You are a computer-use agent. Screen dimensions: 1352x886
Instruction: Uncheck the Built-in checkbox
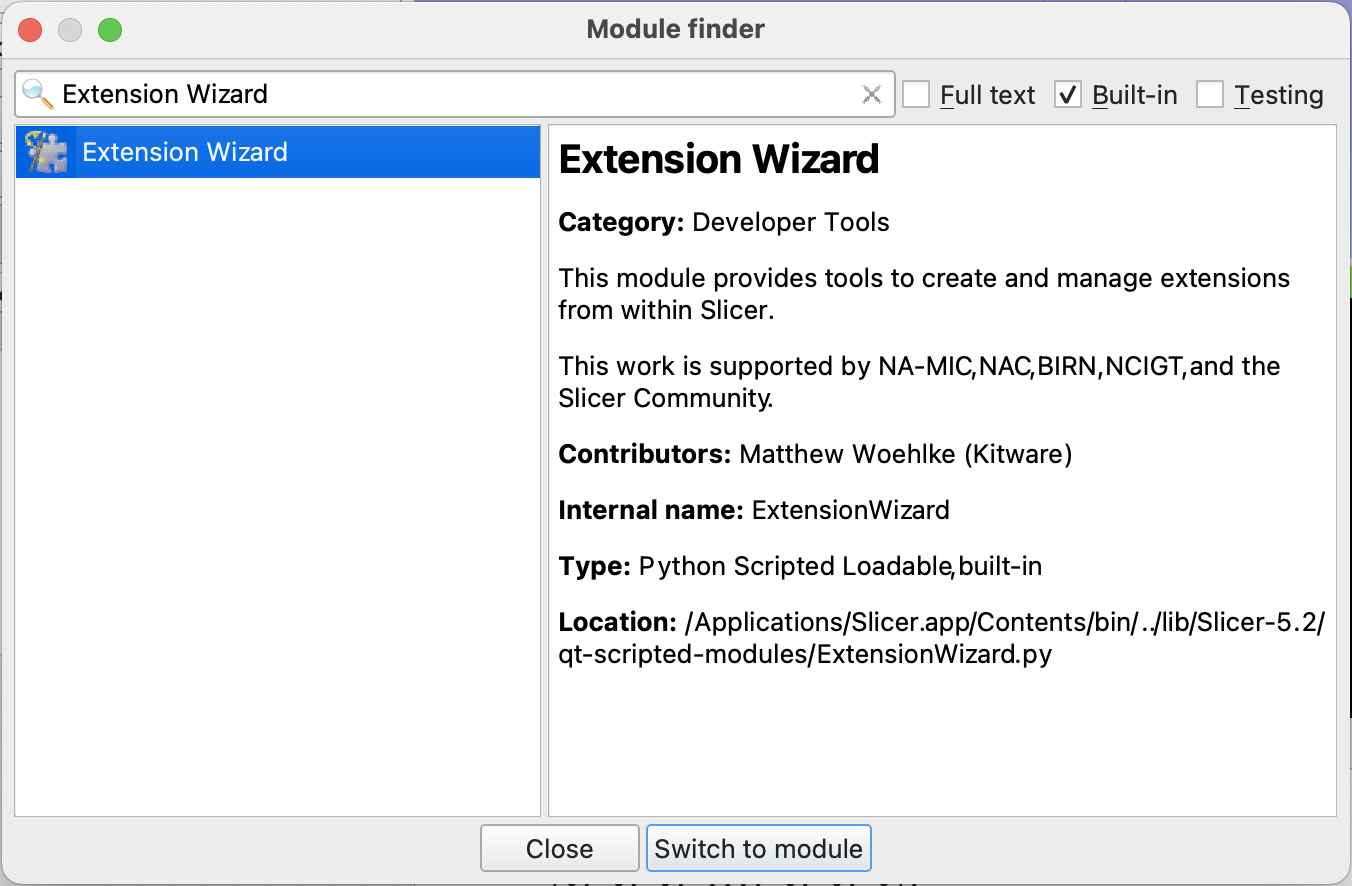pos(1068,95)
